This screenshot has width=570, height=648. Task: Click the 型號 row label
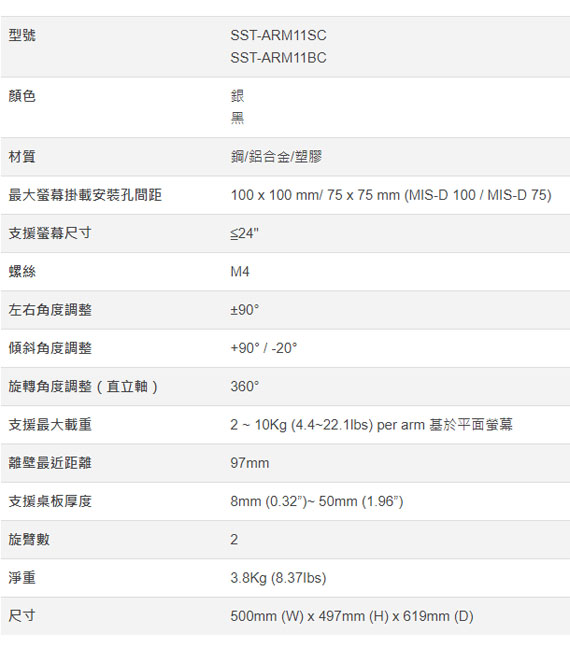(x=22, y=35)
